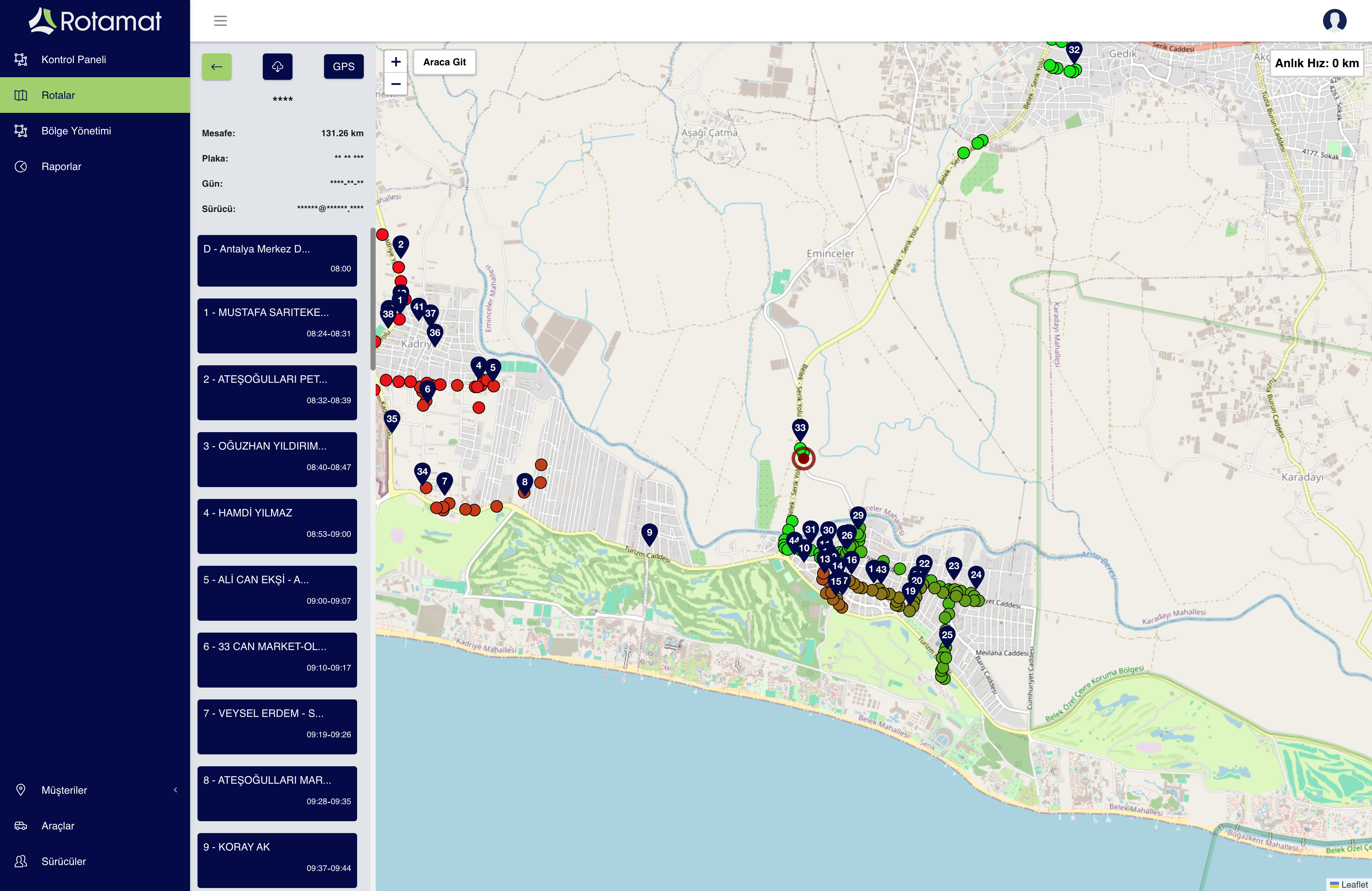Open the user profile avatar
The width and height of the screenshot is (1372, 891).
[x=1335, y=21]
